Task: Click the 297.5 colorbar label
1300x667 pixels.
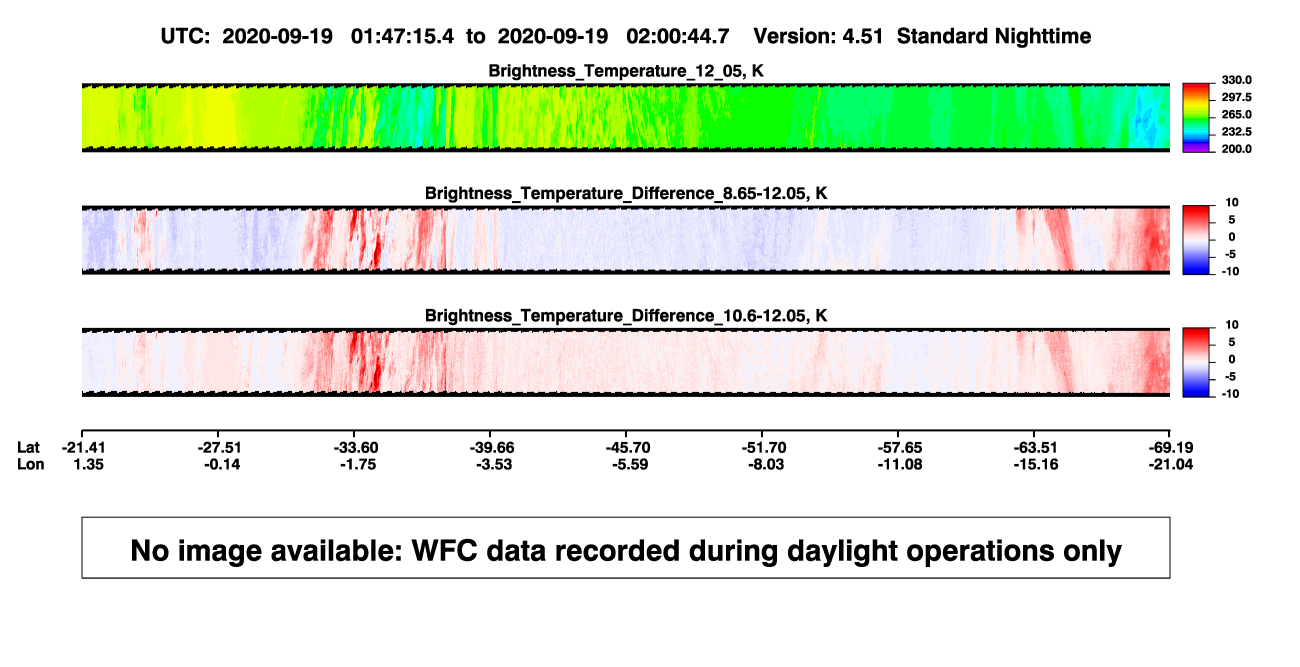Action: pyautogui.click(x=1235, y=97)
